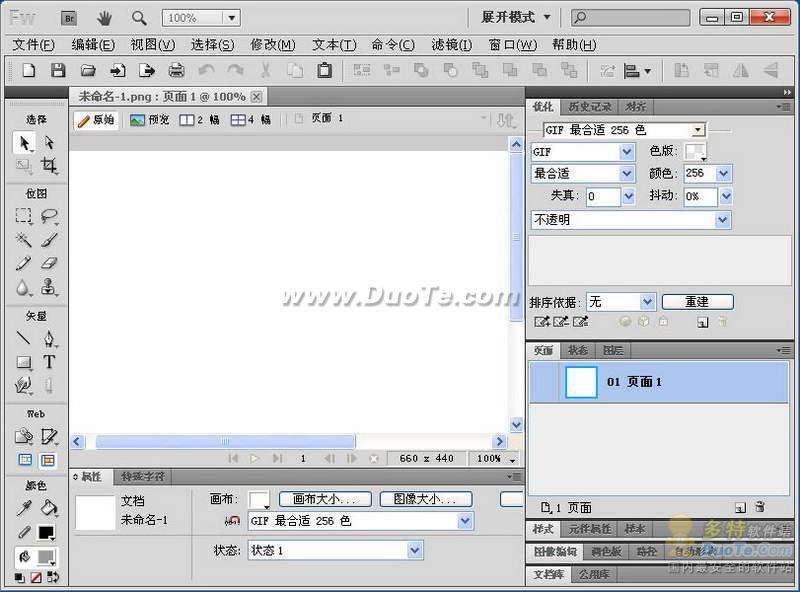The width and height of the screenshot is (800, 592).
Task: Select the Paint Bucket tool
Action: (x=48, y=508)
